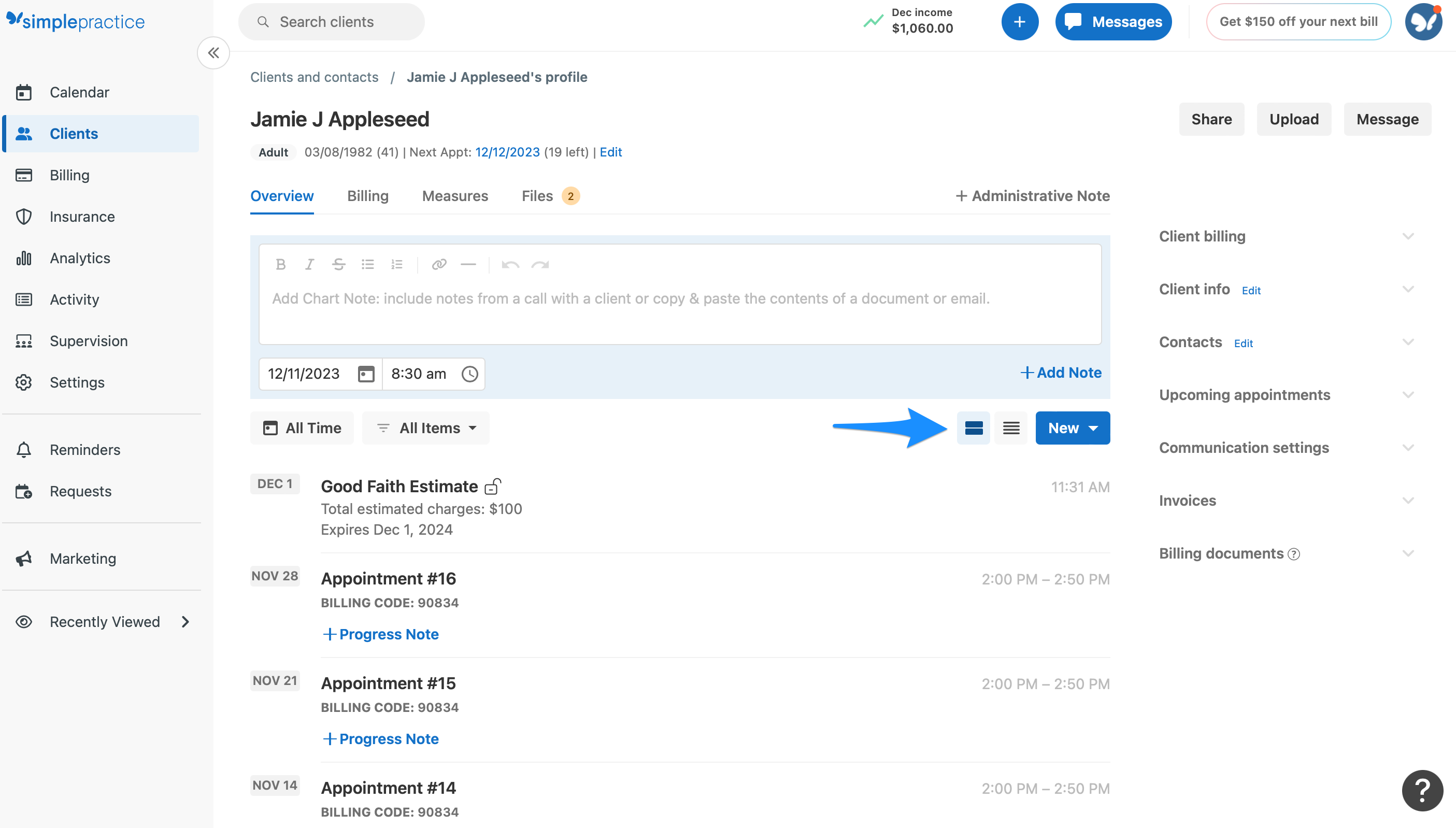The image size is (1456, 828).
Task: Click the blue plus create button
Action: pos(1019,22)
